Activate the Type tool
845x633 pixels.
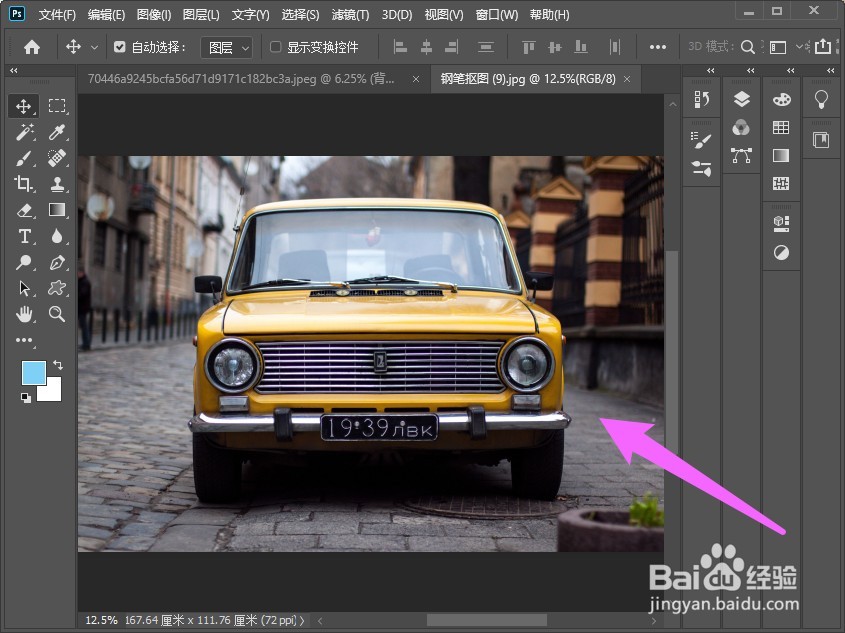[24, 236]
